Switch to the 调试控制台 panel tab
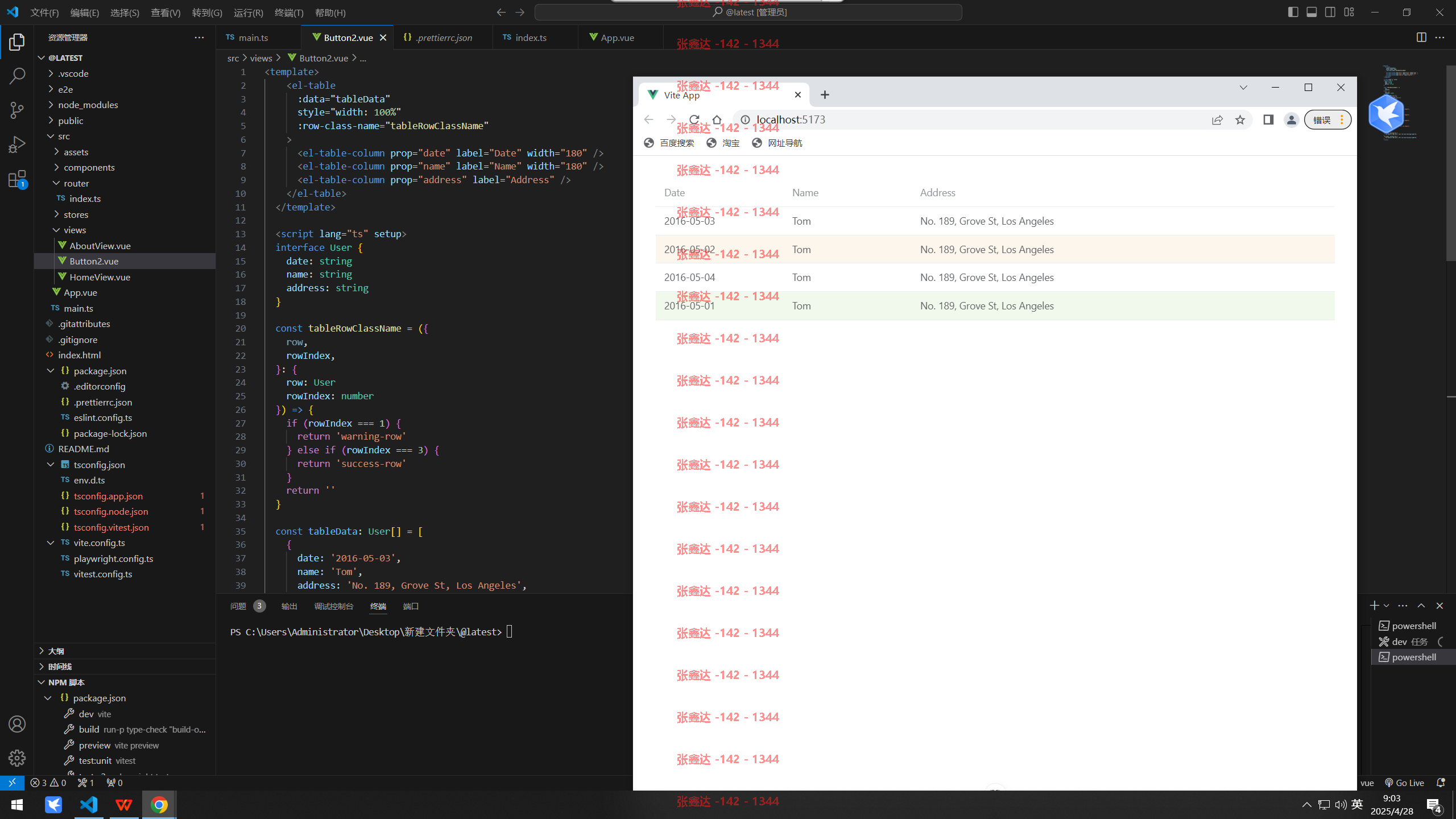Image resolution: width=1456 pixels, height=819 pixels. coord(334,606)
